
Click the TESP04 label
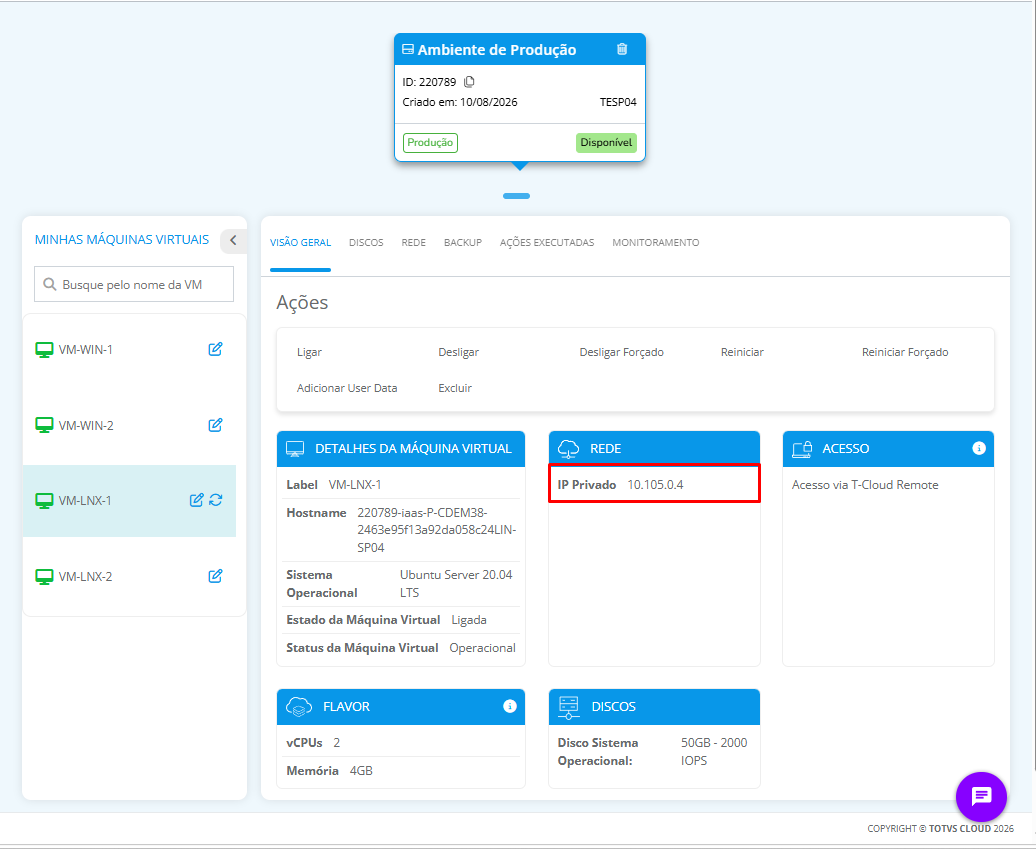[618, 102]
